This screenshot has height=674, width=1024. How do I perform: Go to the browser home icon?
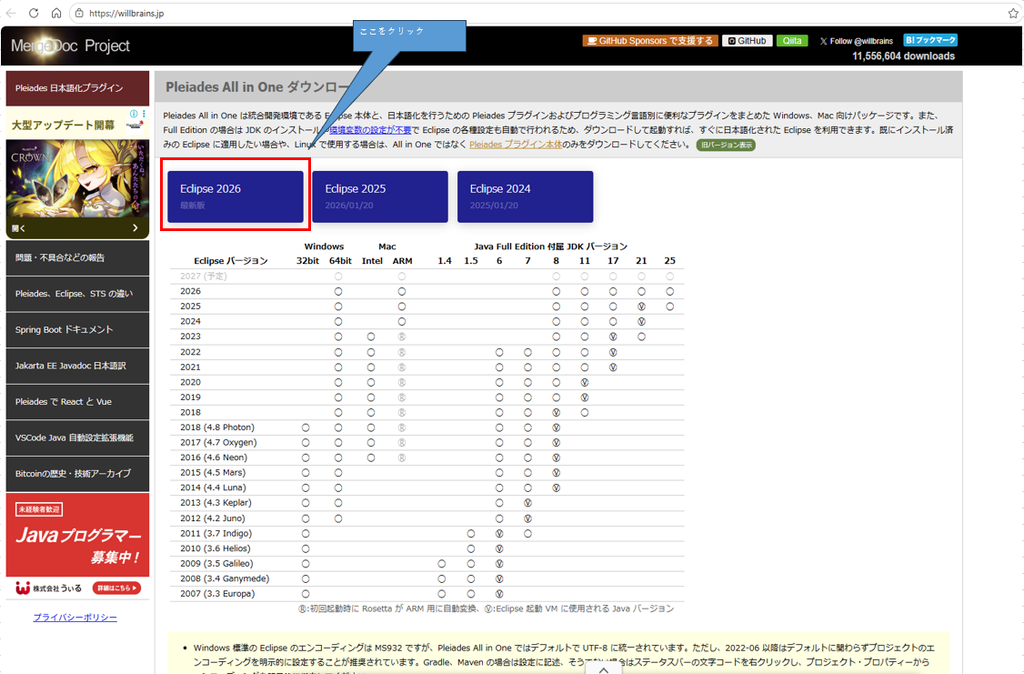(56, 13)
